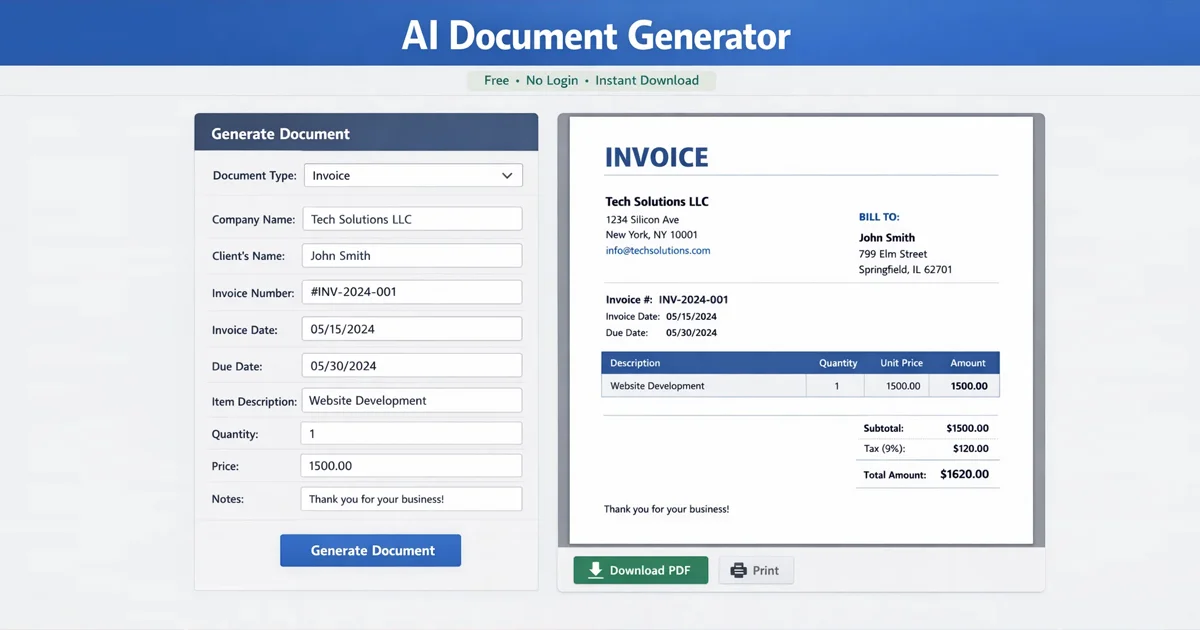Click the Print button

tap(756, 570)
